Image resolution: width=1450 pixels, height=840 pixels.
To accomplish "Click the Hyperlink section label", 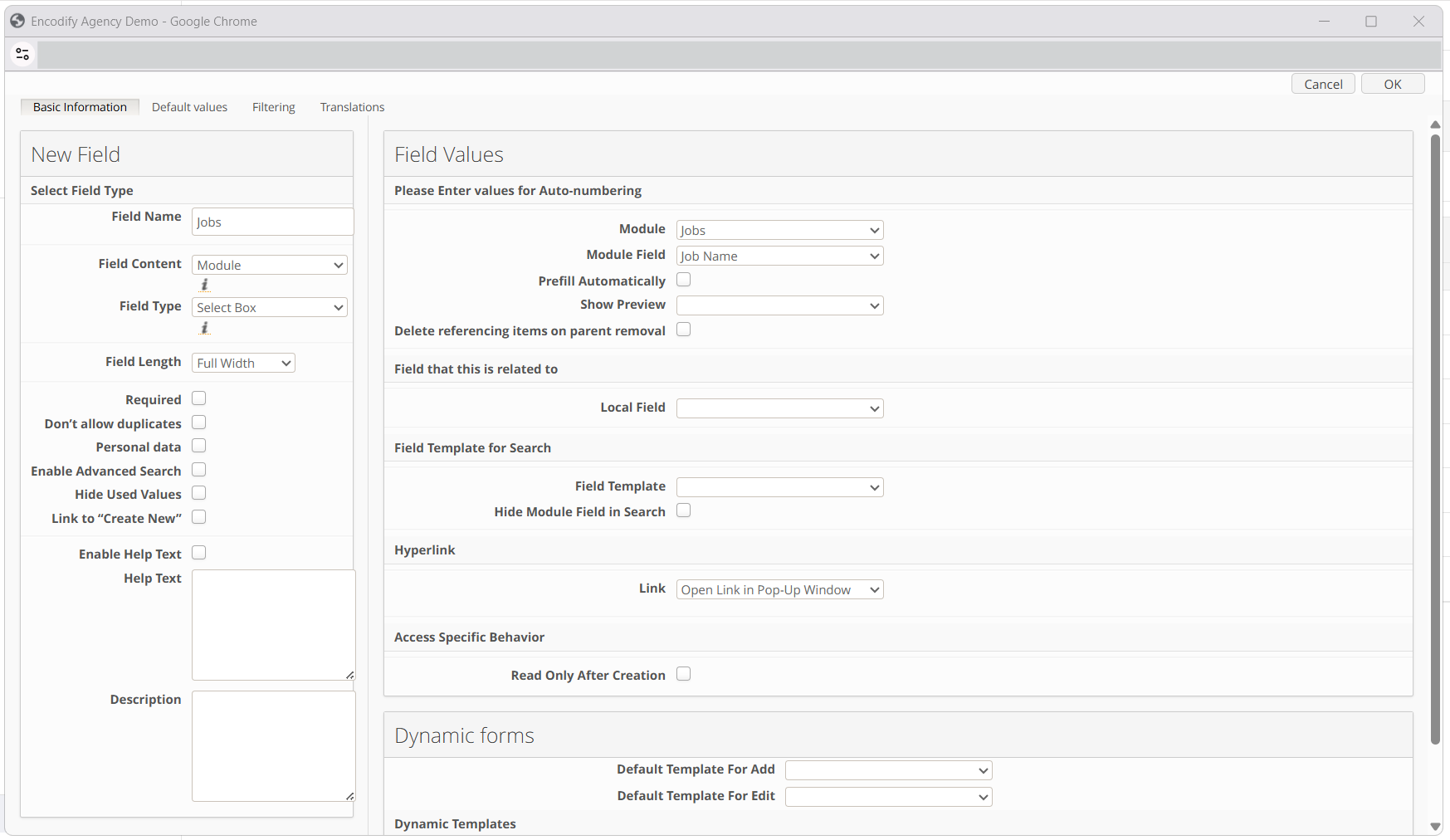I will tap(425, 549).
